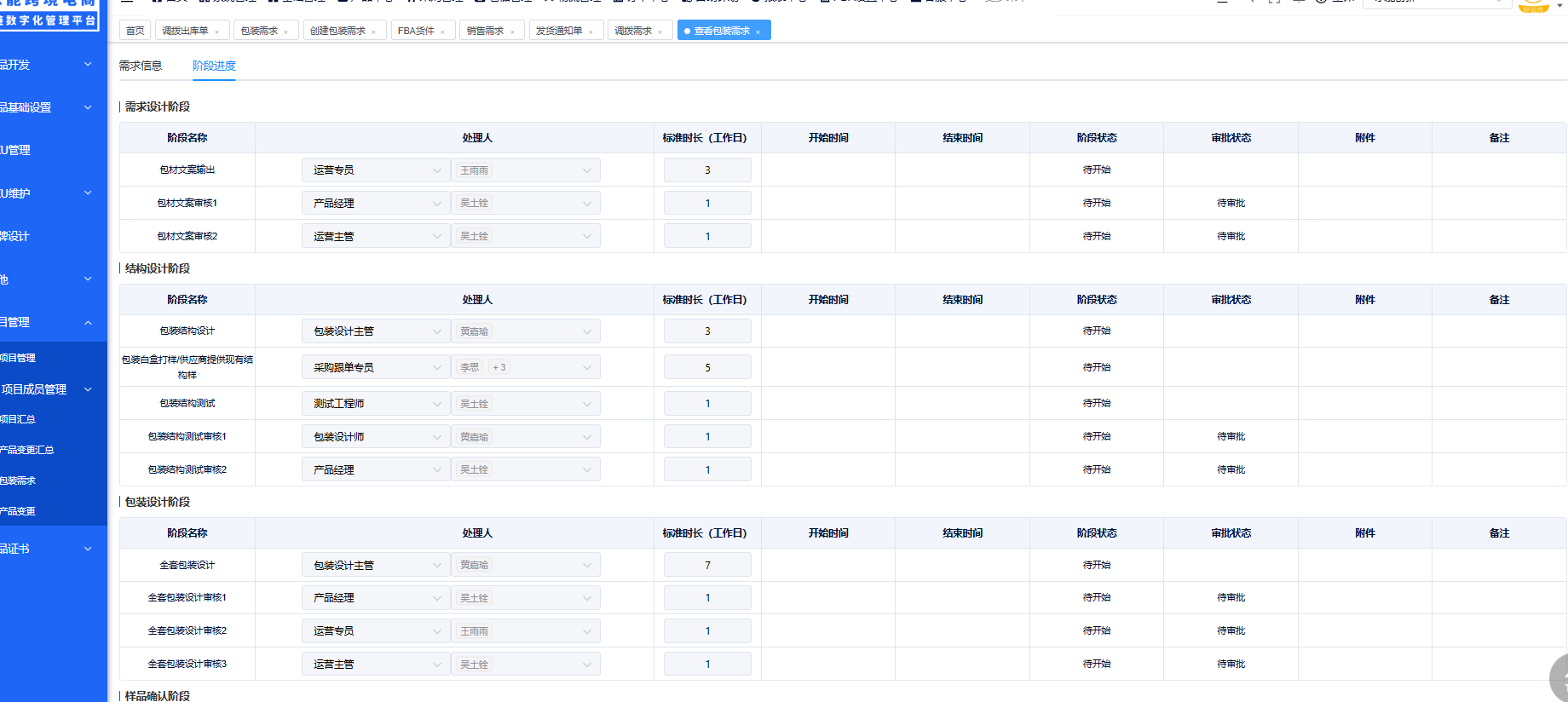1568x702 pixels.
Task: Close the 创建包装需求 tab
Action: pos(373,32)
